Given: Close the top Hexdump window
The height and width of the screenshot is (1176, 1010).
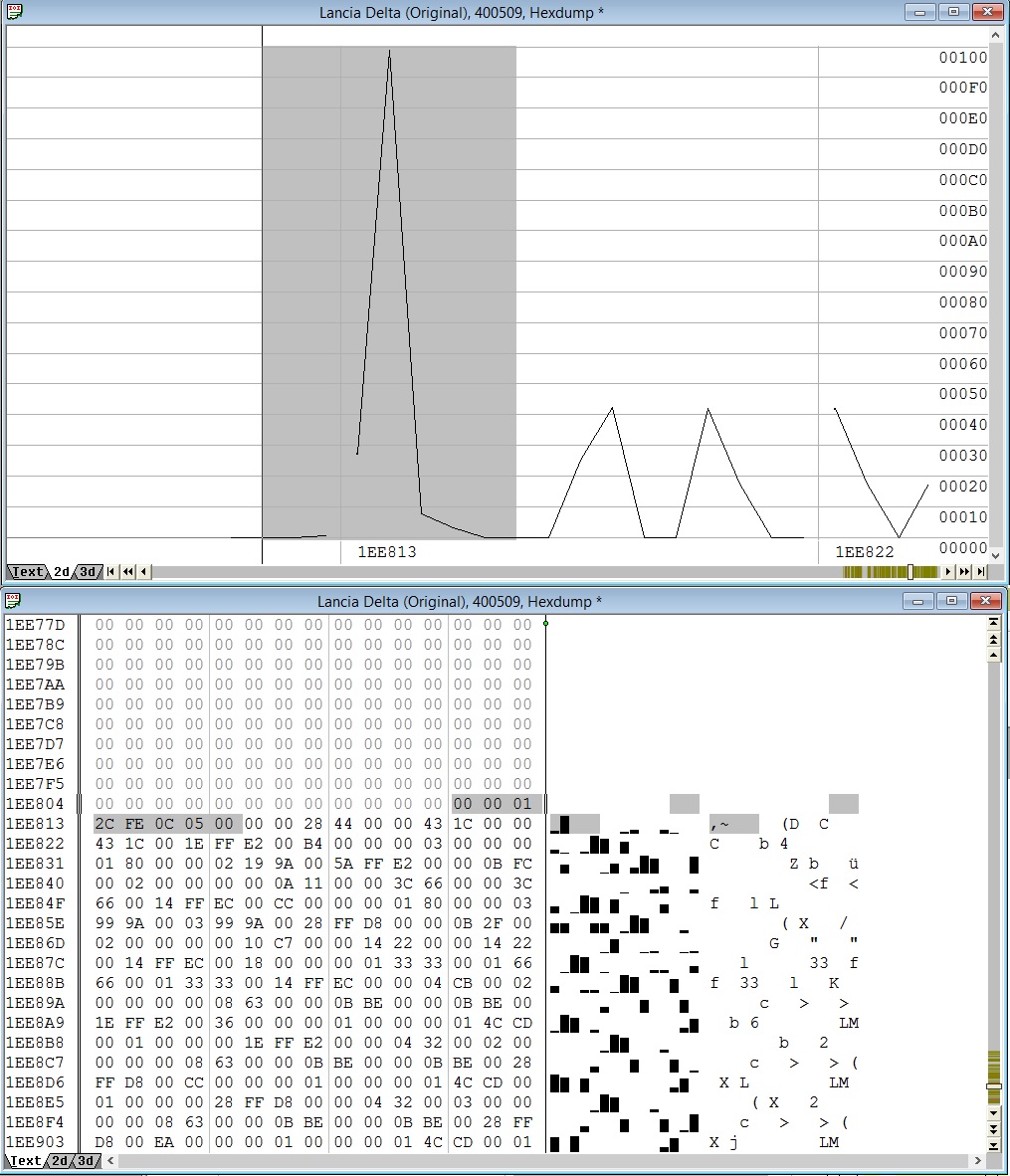Looking at the screenshot, I should (987, 12).
